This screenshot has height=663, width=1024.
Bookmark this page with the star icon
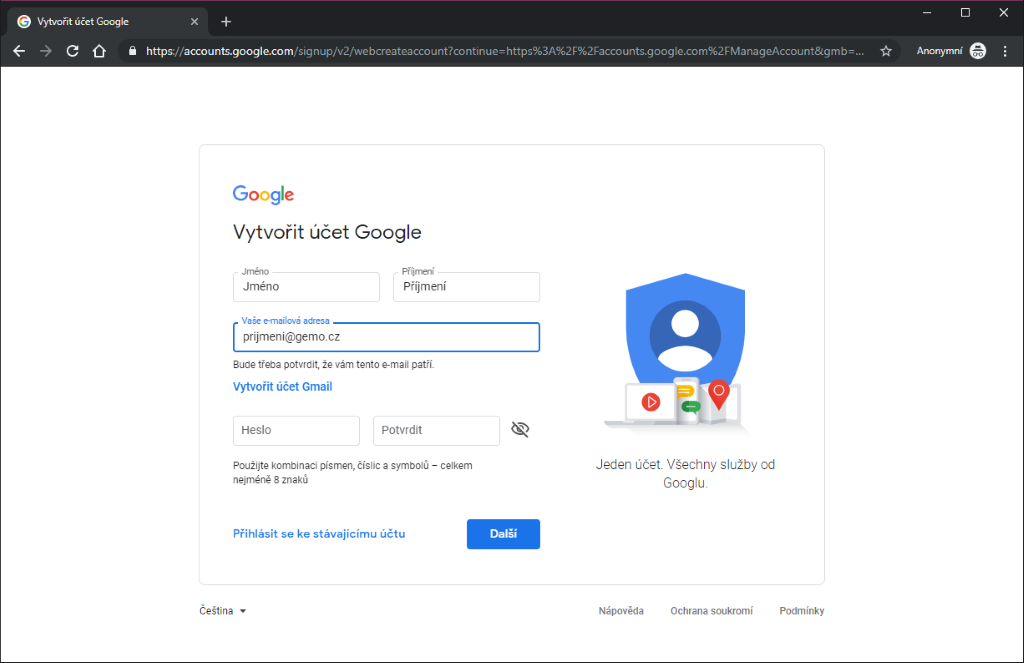point(886,51)
